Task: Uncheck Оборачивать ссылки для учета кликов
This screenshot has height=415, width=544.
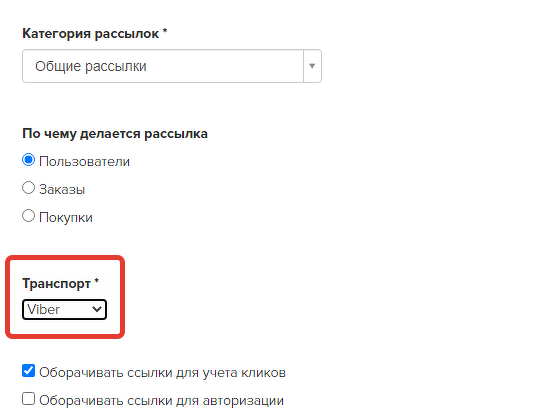Action: click(x=28, y=371)
